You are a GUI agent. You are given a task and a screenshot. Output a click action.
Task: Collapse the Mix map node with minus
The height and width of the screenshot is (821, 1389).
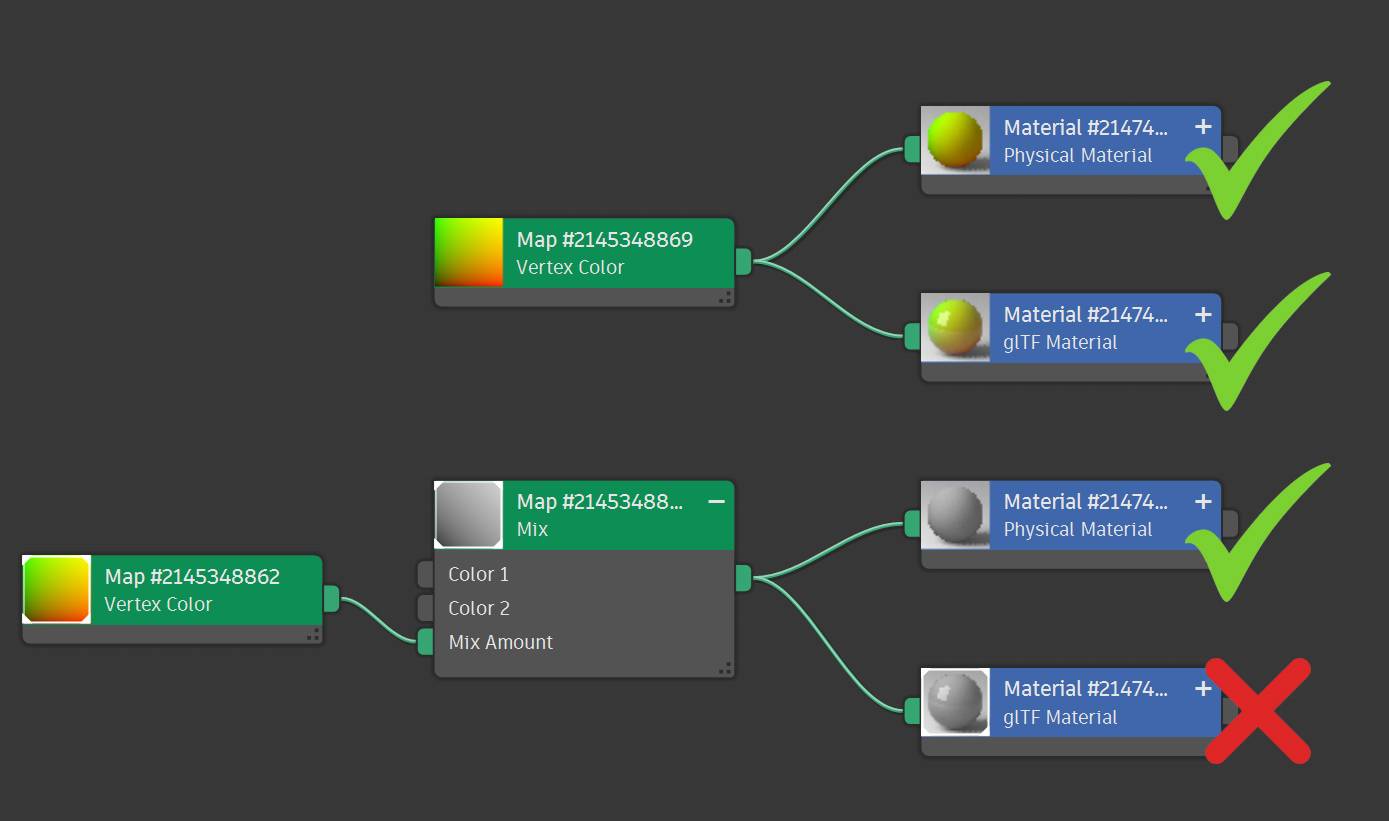716,501
